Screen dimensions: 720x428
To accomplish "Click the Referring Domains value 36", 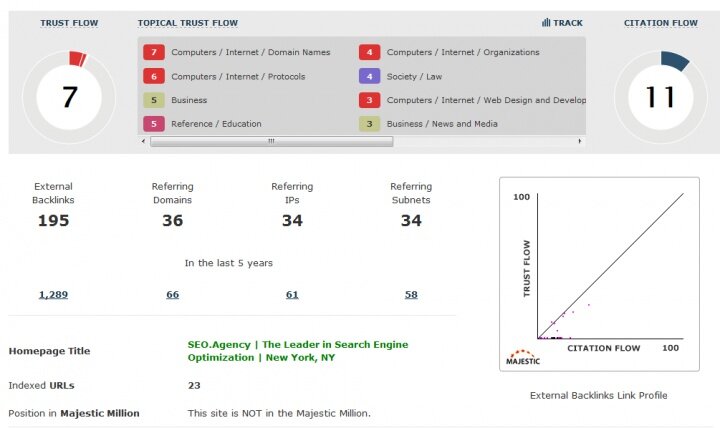I will pyautogui.click(x=173, y=220).
